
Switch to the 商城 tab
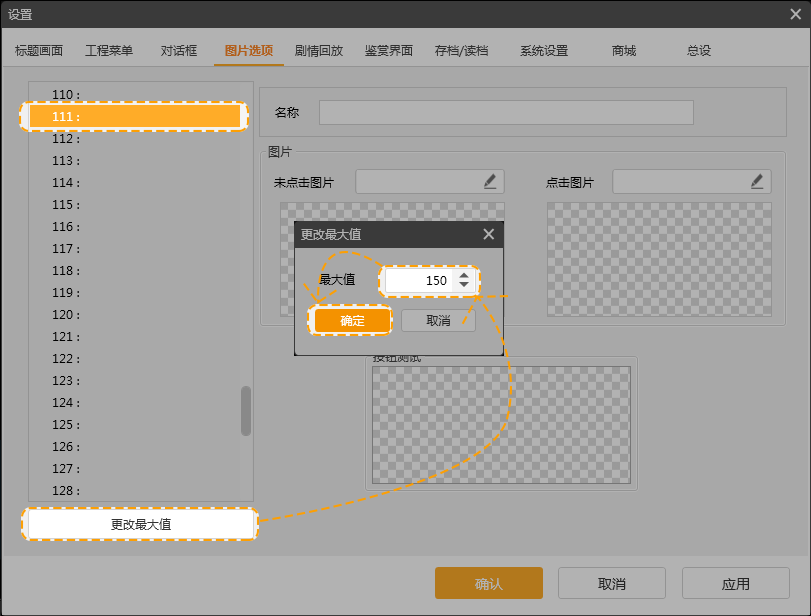click(x=622, y=48)
